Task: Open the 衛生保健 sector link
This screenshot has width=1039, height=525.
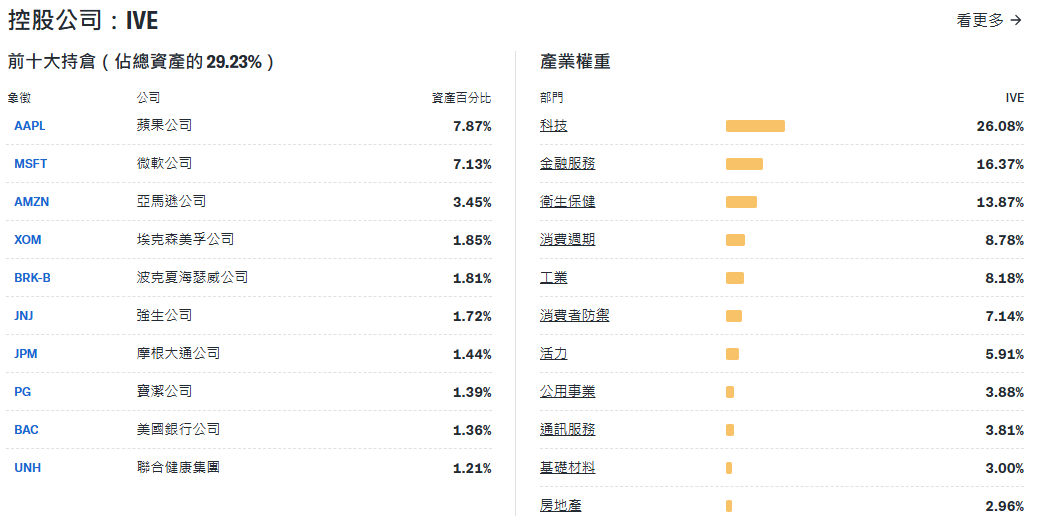Action: 568,202
